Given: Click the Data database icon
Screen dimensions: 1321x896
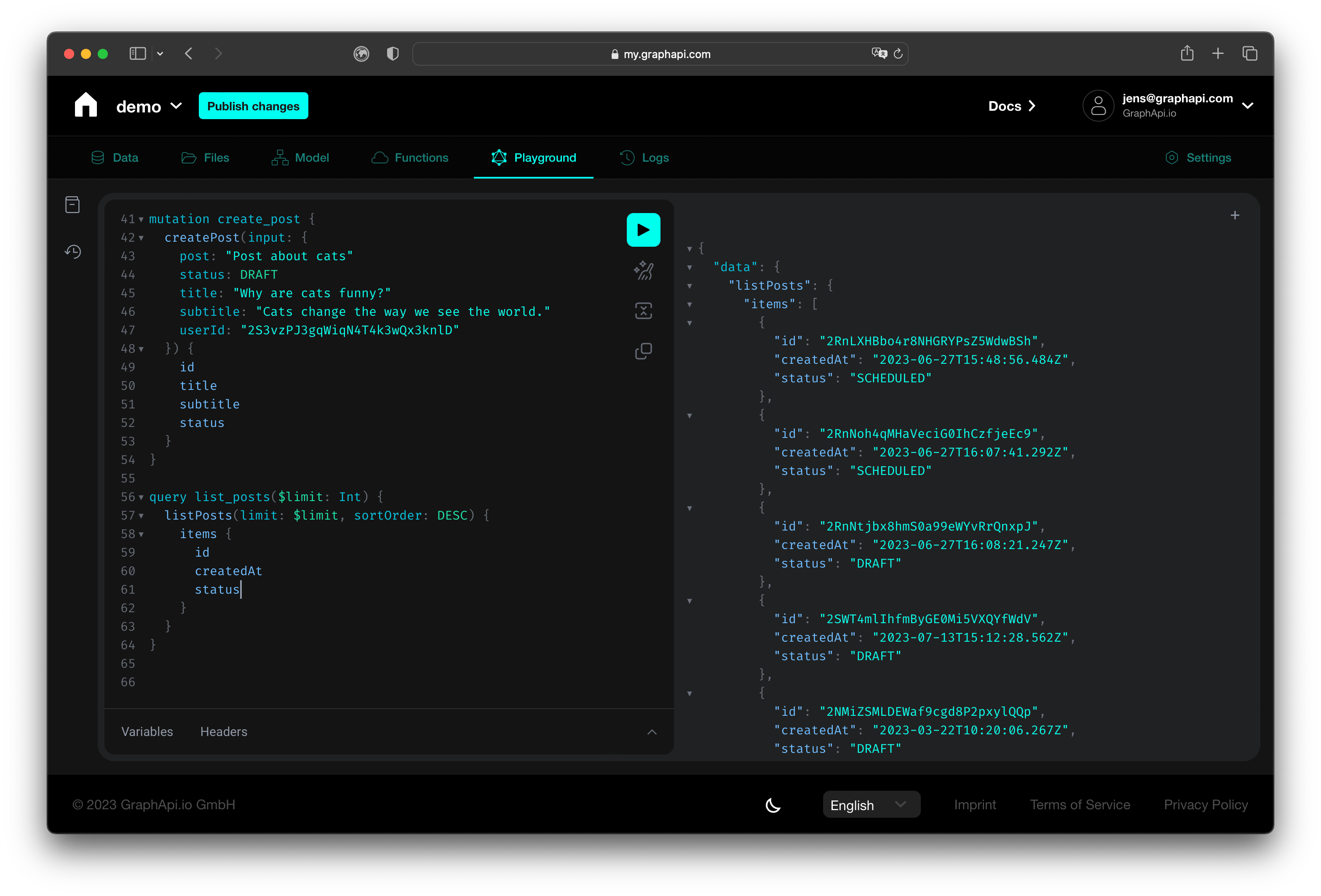Looking at the screenshot, I should pos(98,157).
